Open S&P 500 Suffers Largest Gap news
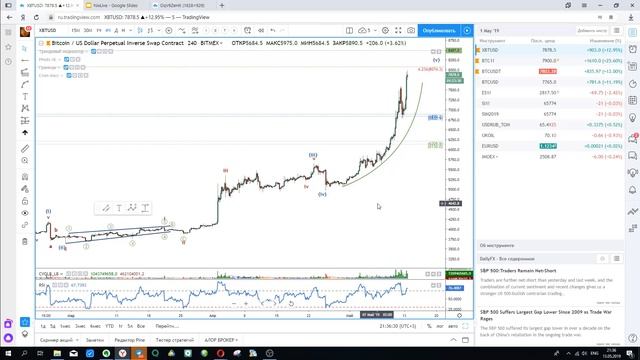640x360 pixels. pos(546,315)
